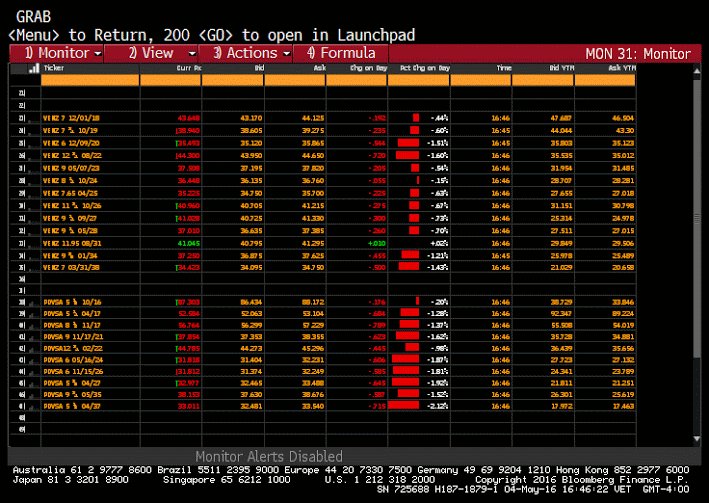Sort by the Bid column header
This screenshot has width=709, height=503.
pos(259,68)
